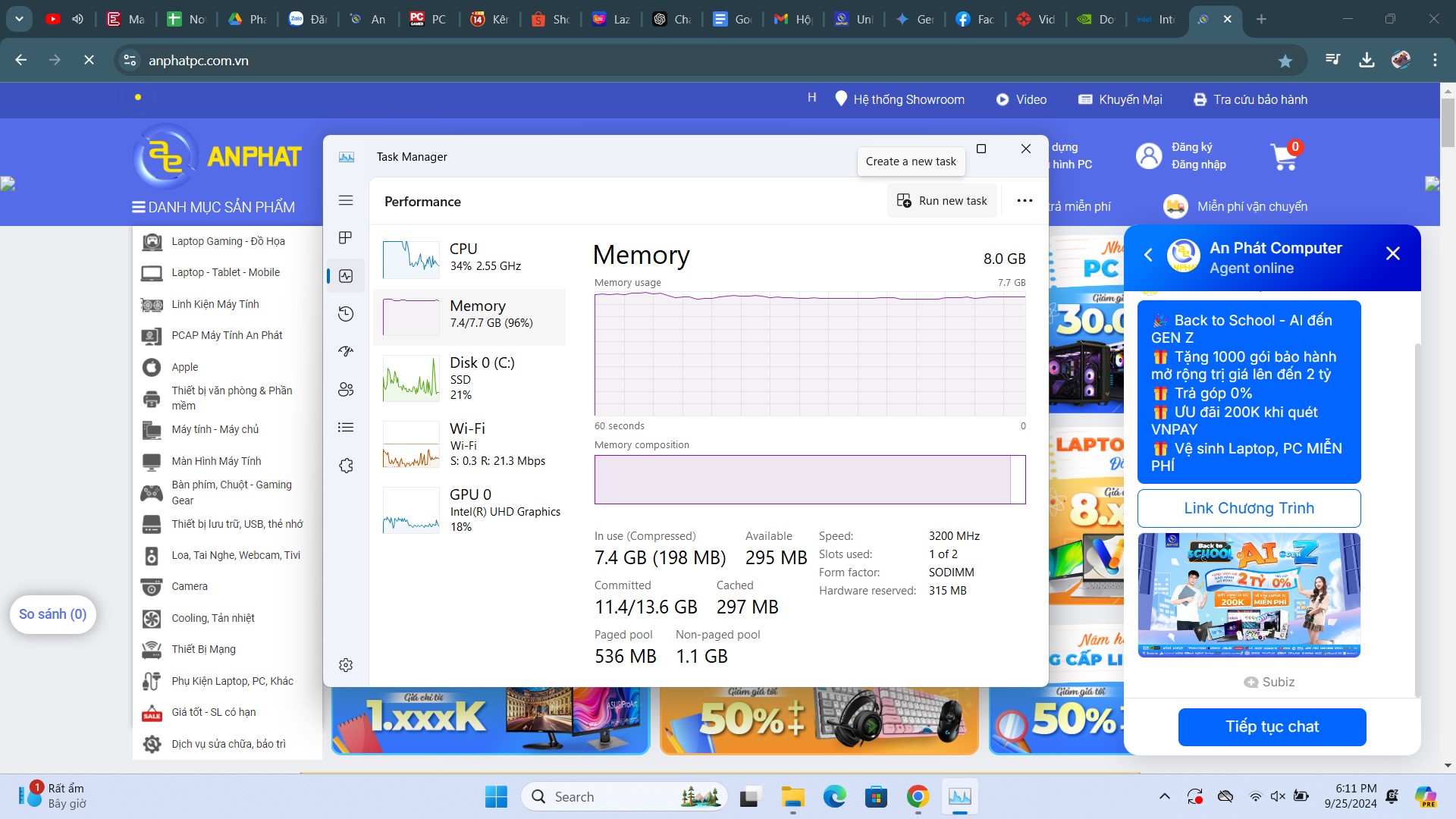
Task: Open Laptop Gaming - Đồ Họa category
Action: click(227, 241)
